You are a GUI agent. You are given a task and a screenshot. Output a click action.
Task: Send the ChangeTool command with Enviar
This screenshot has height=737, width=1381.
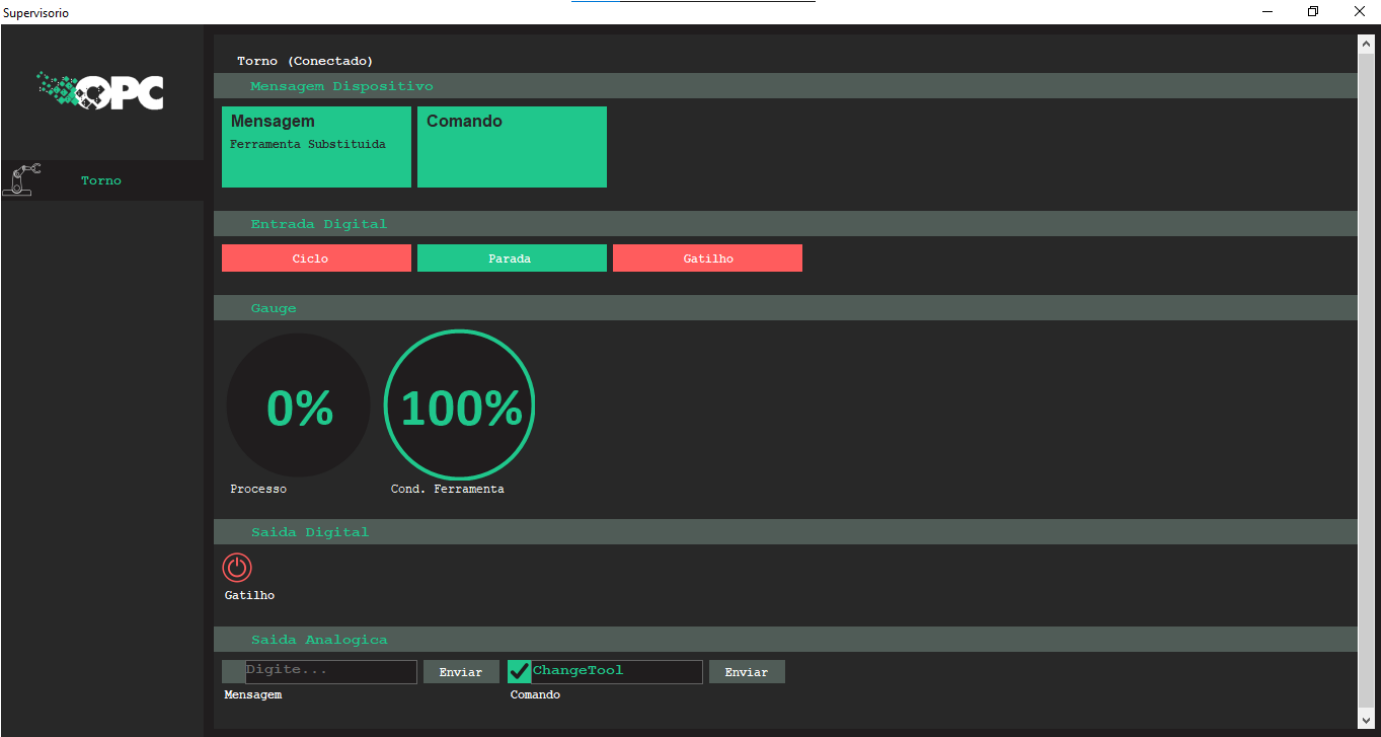click(747, 672)
